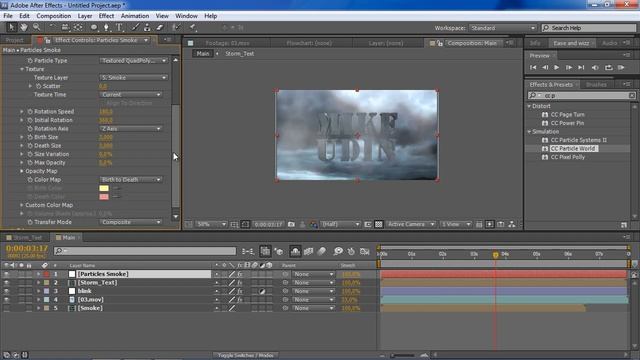Toggle Preview loop option
The height and width of the screenshot is (360, 640).
pyautogui.click(x=609, y=67)
